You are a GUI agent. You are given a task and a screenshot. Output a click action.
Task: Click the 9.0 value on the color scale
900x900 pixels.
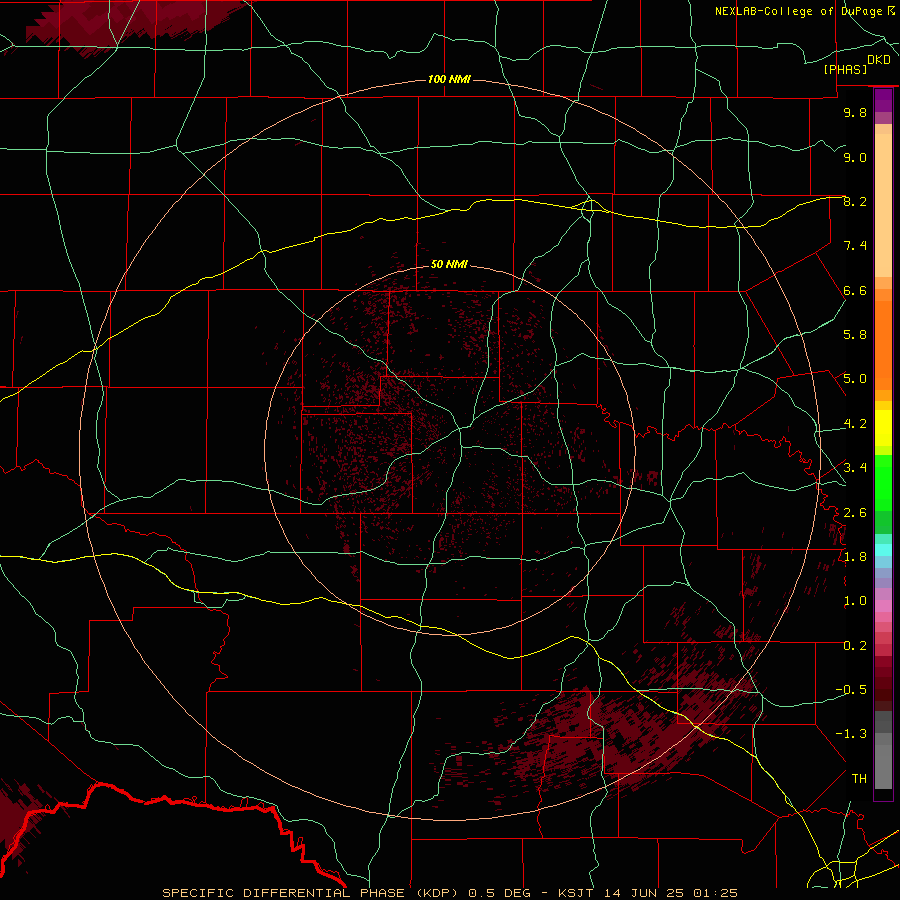pyautogui.click(x=855, y=157)
